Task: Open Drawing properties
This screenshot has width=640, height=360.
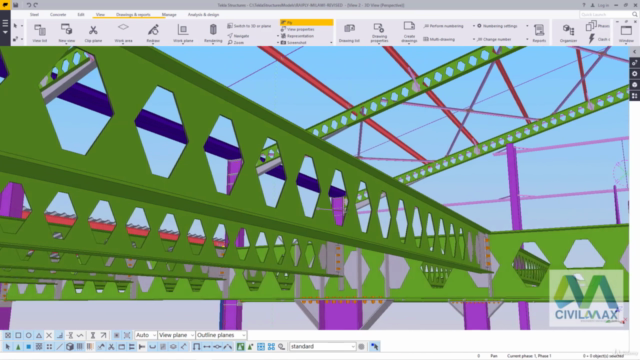Action: click(379, 33)
